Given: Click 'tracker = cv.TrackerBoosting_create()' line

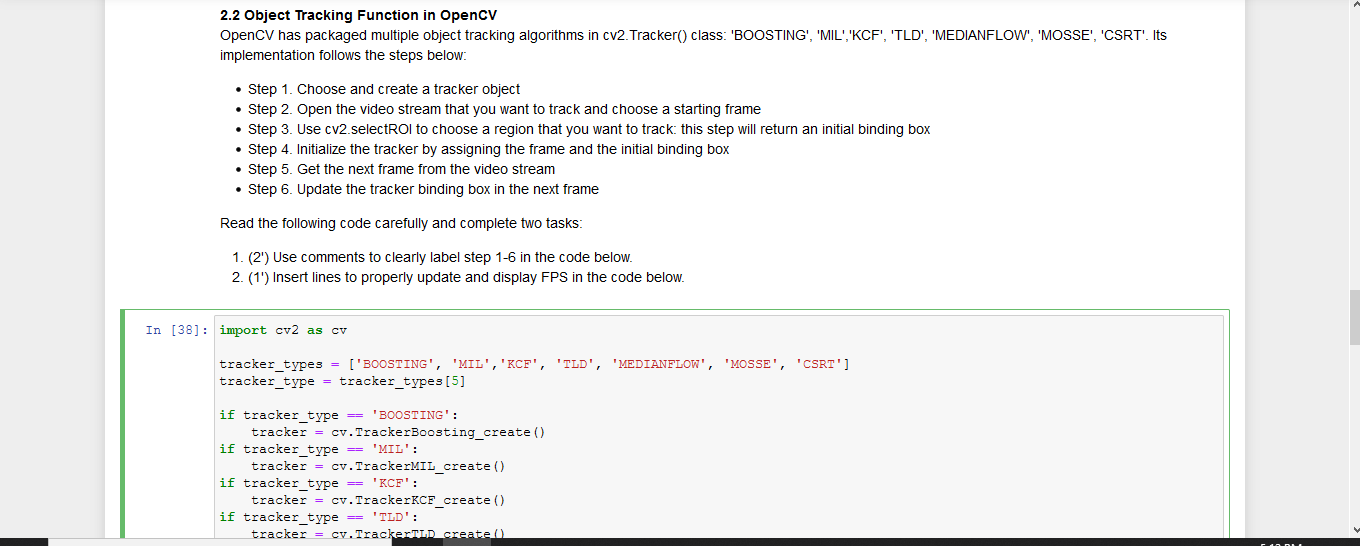Looking at the screenshot, I should click(398, 432).
